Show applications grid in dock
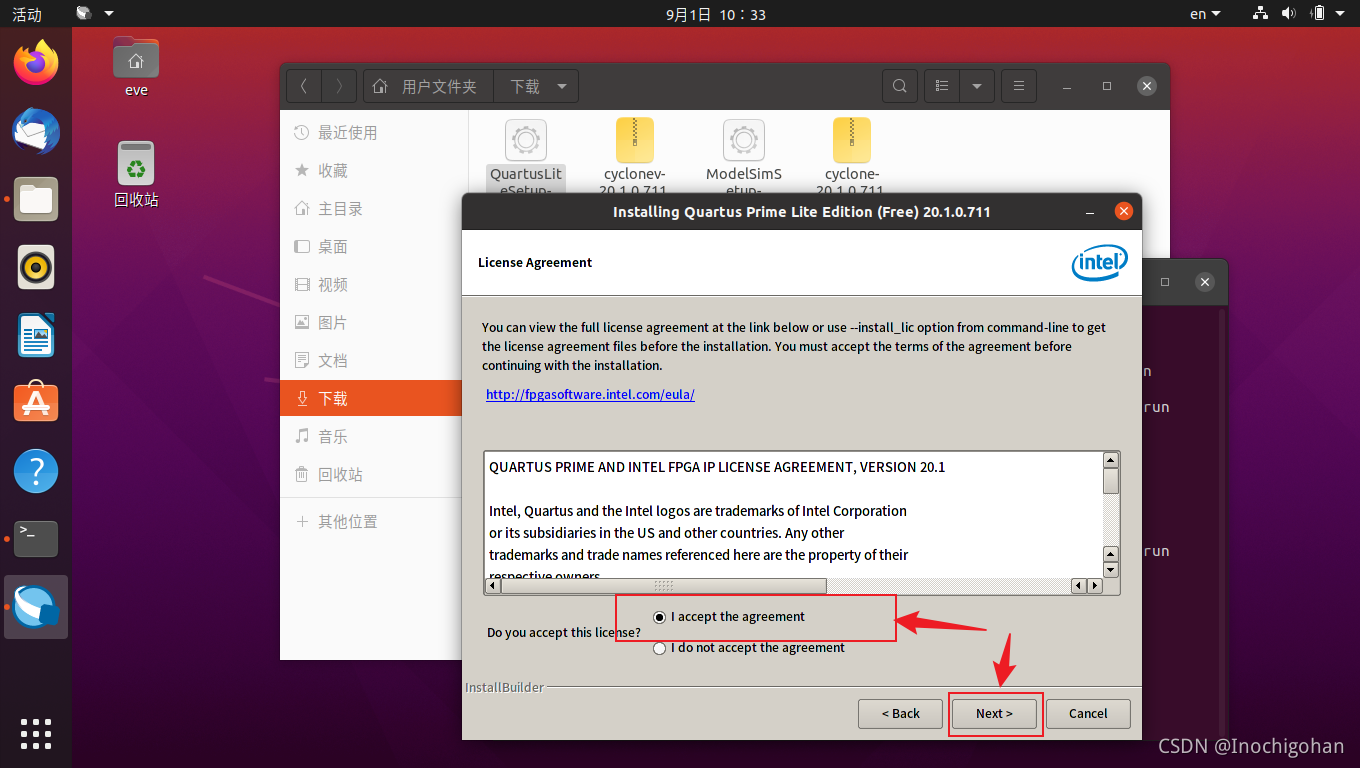Image resolution: width=1360 pixels, height=768 pixels. [x=36, y=733]
